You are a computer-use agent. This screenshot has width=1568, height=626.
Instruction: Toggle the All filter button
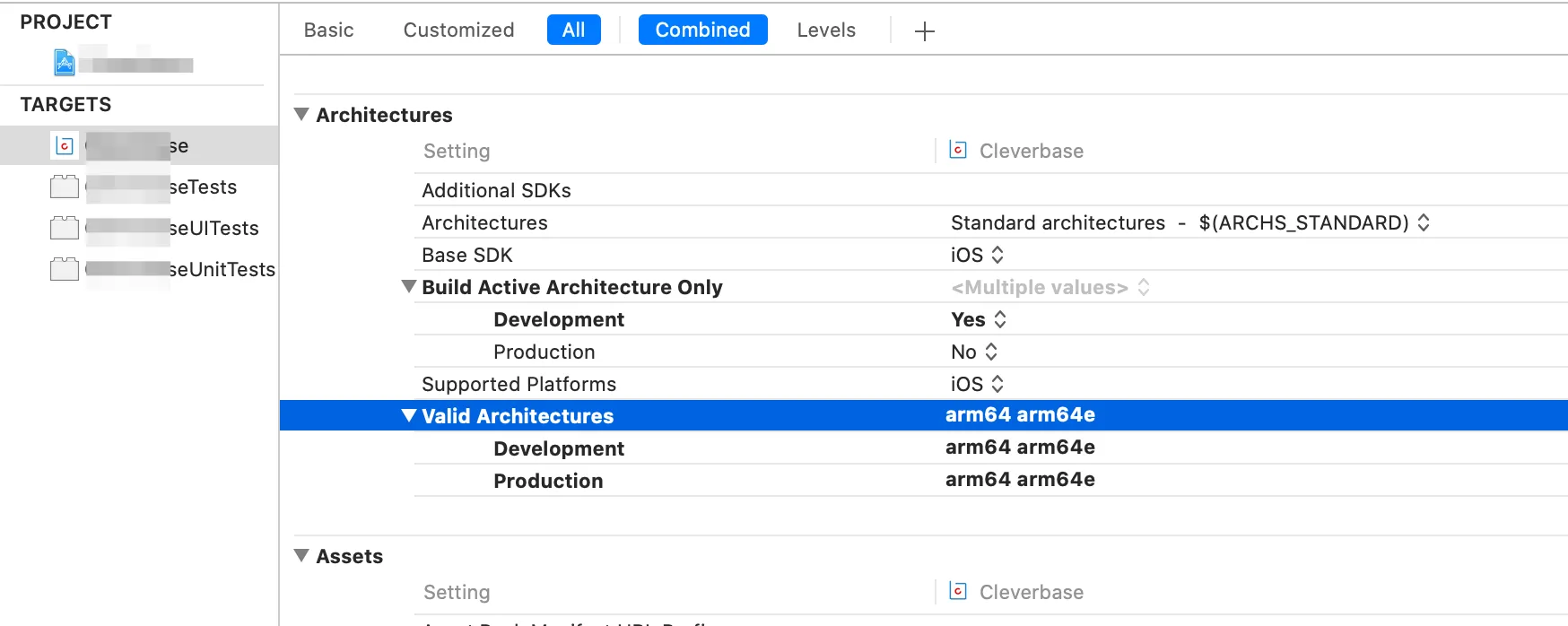[x=573, y=30]
